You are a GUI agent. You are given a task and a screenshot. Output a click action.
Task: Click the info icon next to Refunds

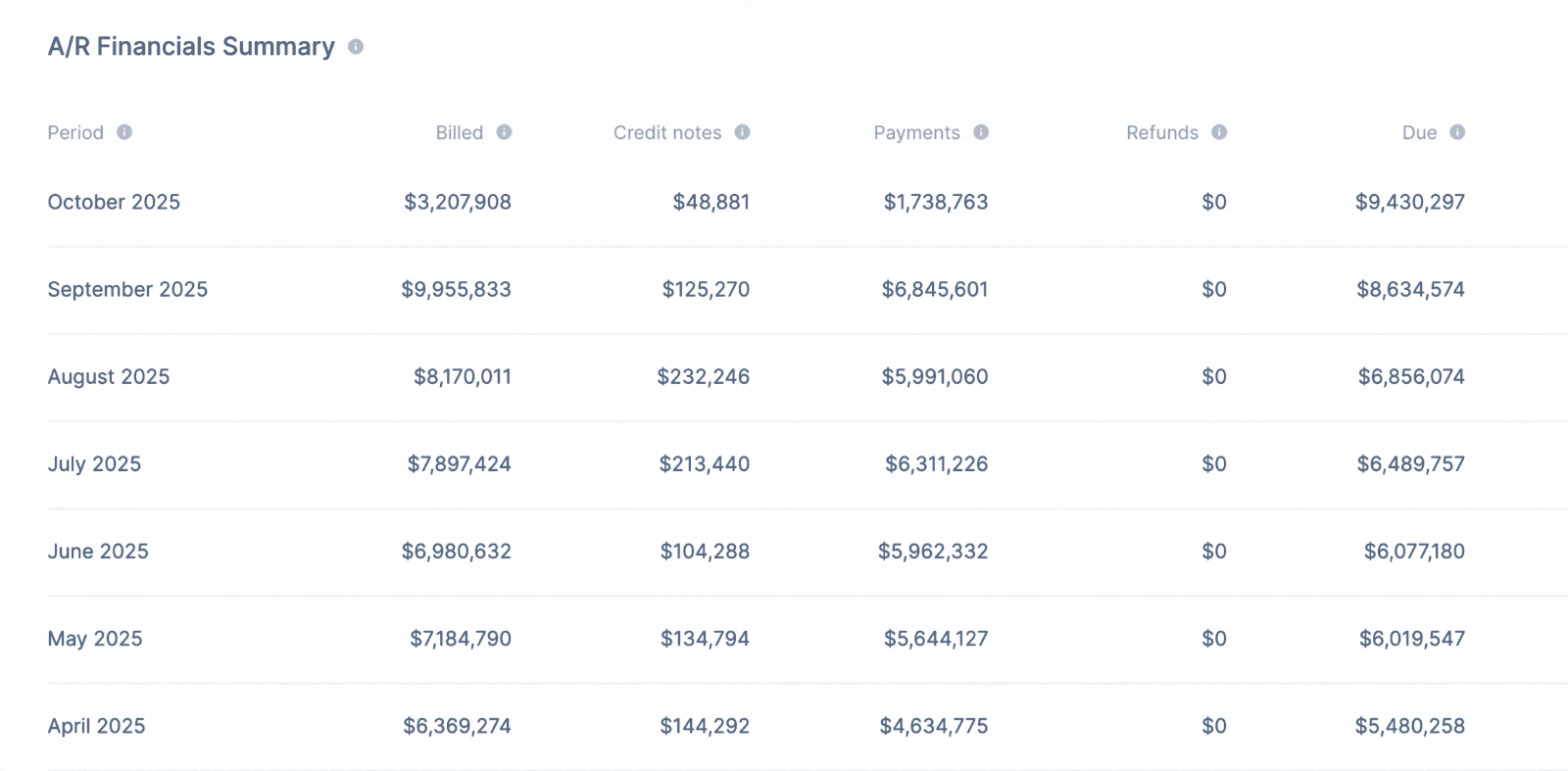click(x=1219, y=132)
